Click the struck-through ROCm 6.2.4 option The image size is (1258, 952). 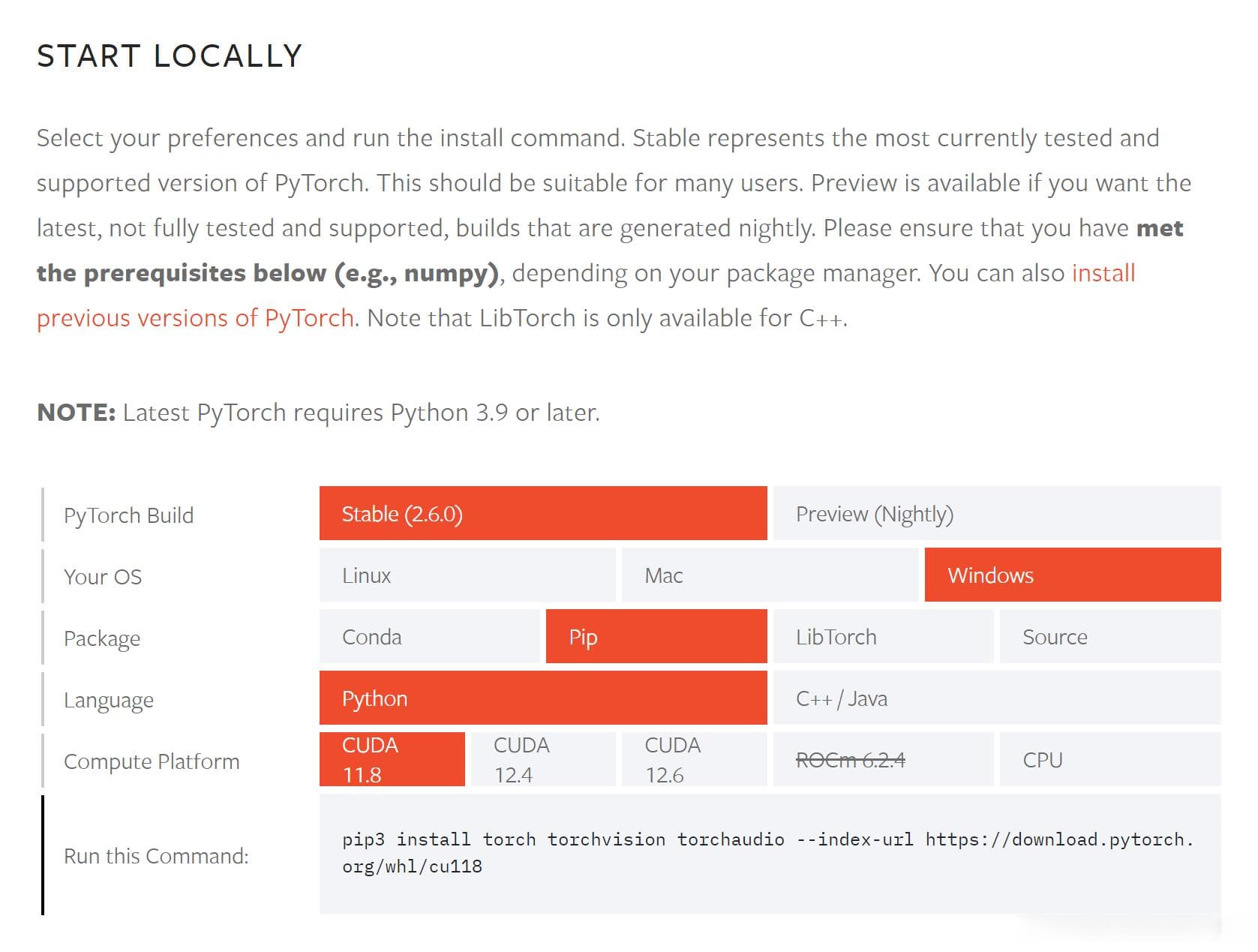(x=883, y=760)
